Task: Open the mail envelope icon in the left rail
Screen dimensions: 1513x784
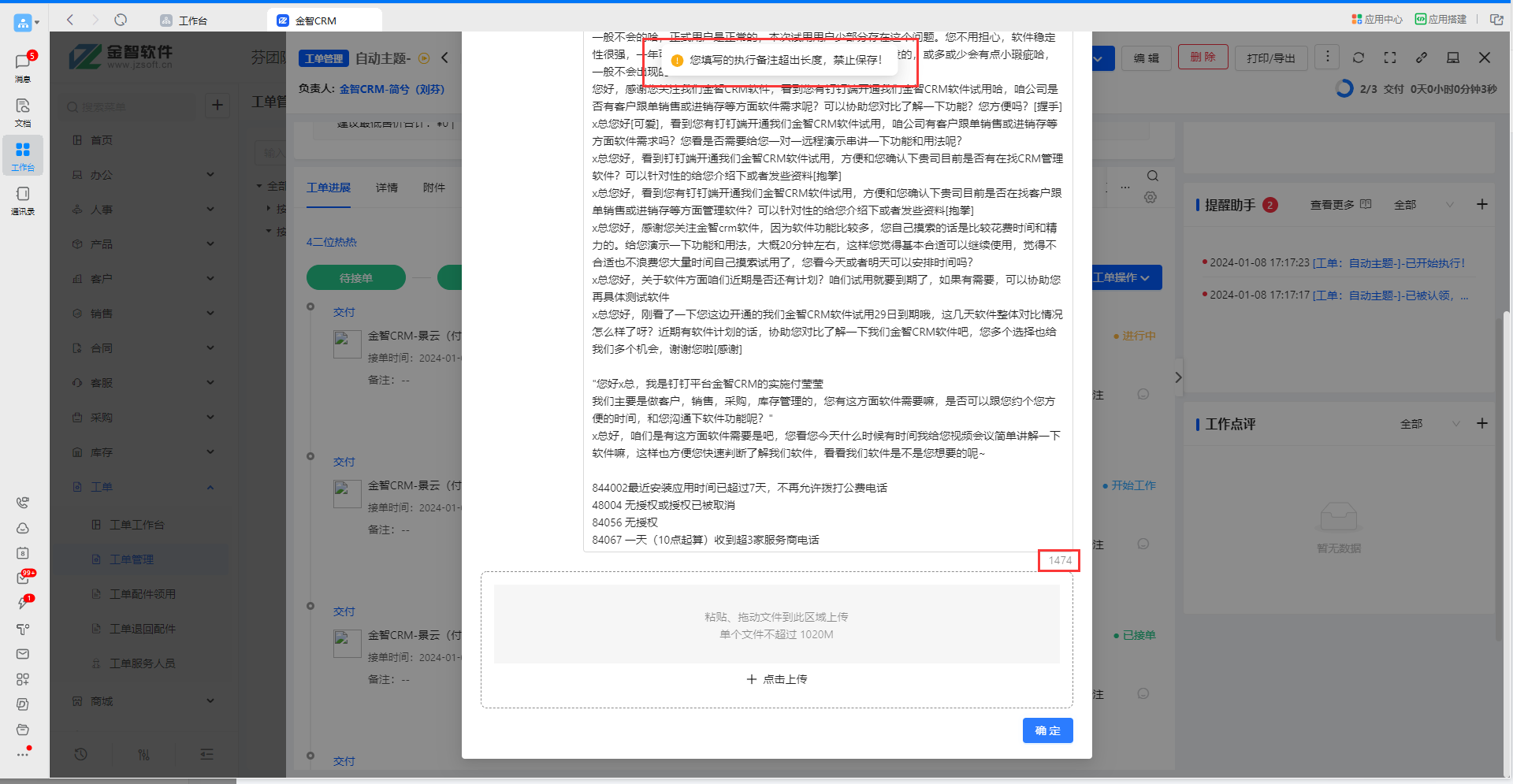Action: (x=23, y=654)
